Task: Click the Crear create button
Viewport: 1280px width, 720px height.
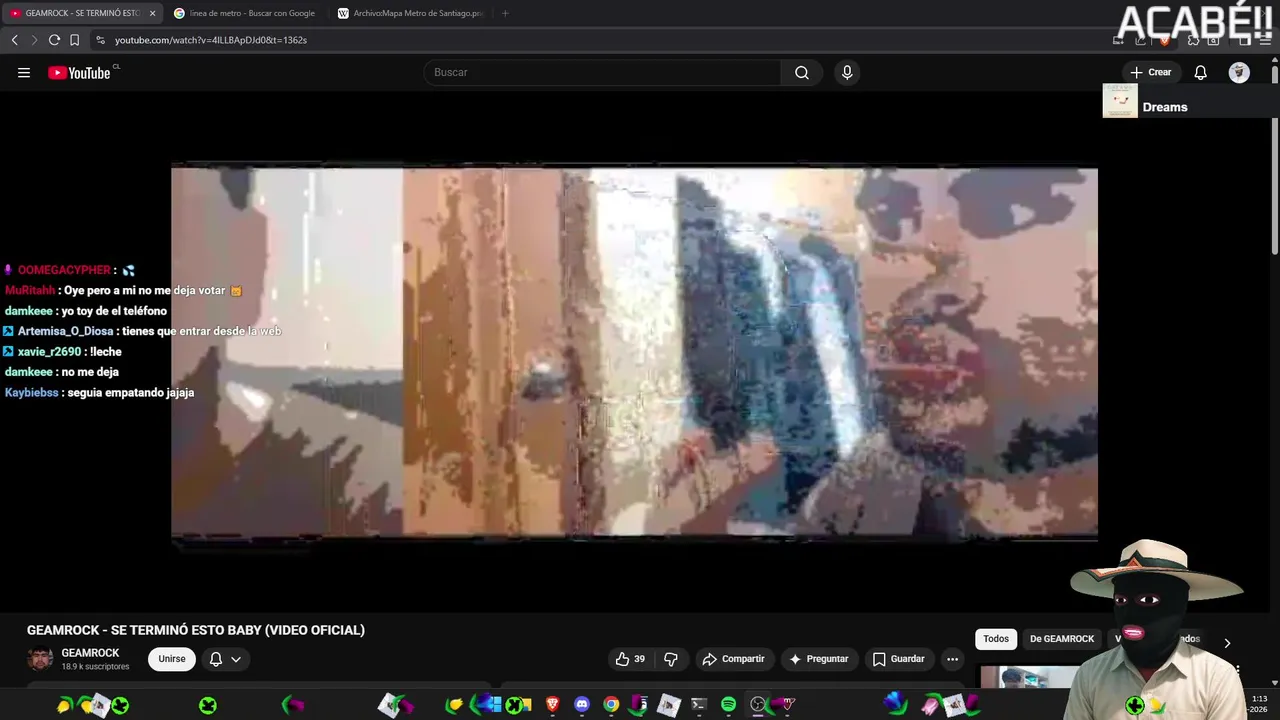Action: tap(1150, 72)
